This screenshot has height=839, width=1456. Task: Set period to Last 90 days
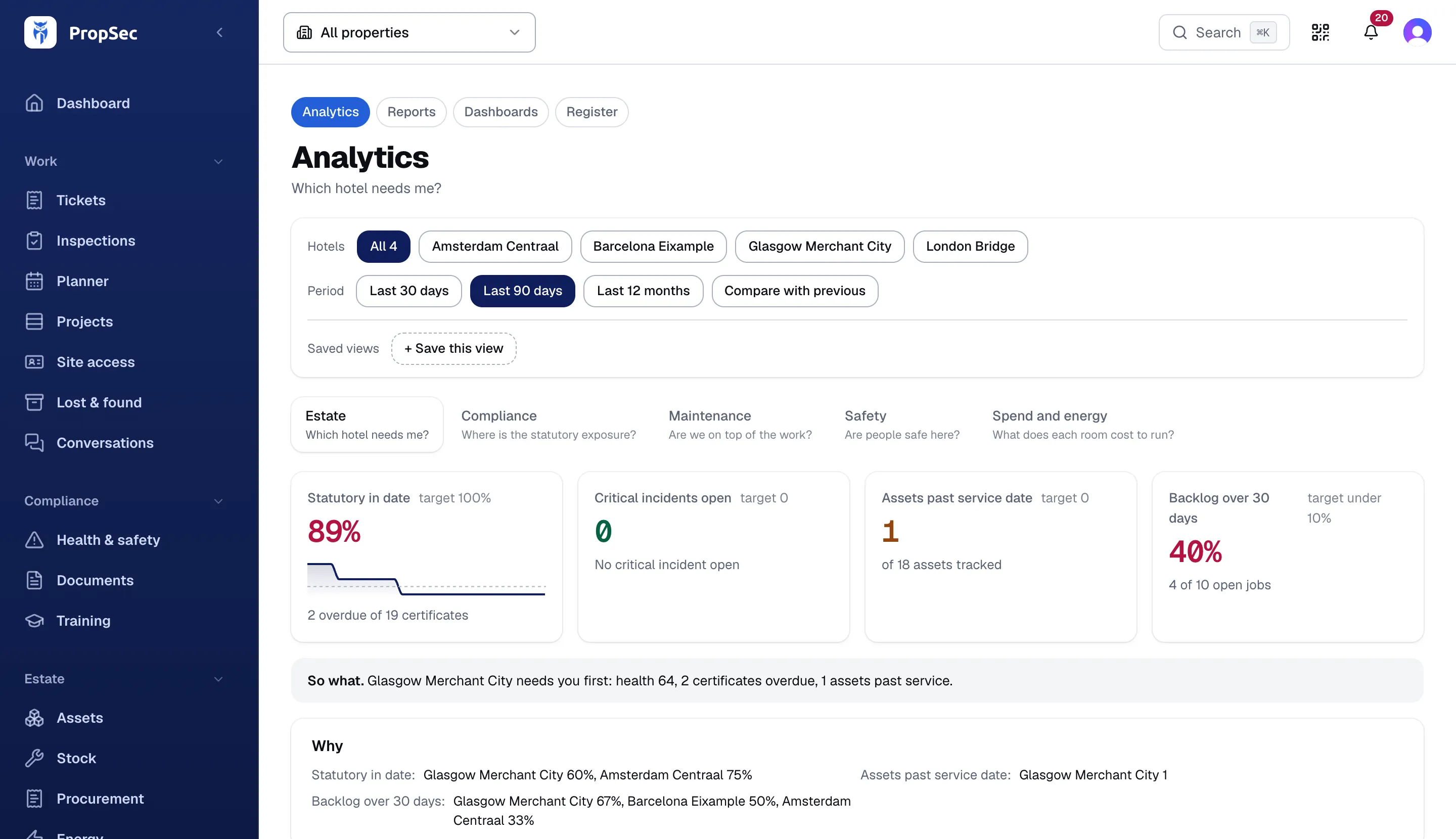(x=522, y=291)
